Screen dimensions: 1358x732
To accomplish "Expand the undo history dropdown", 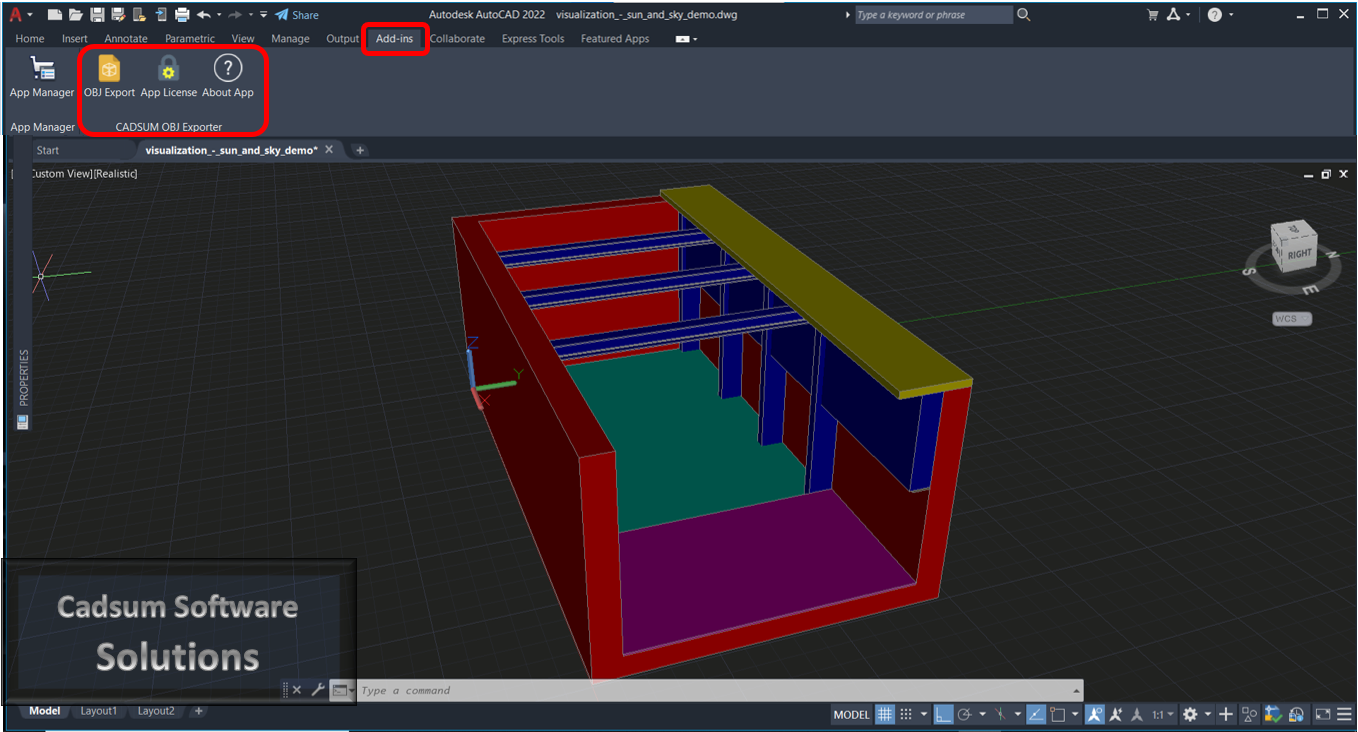I will 217,15.
